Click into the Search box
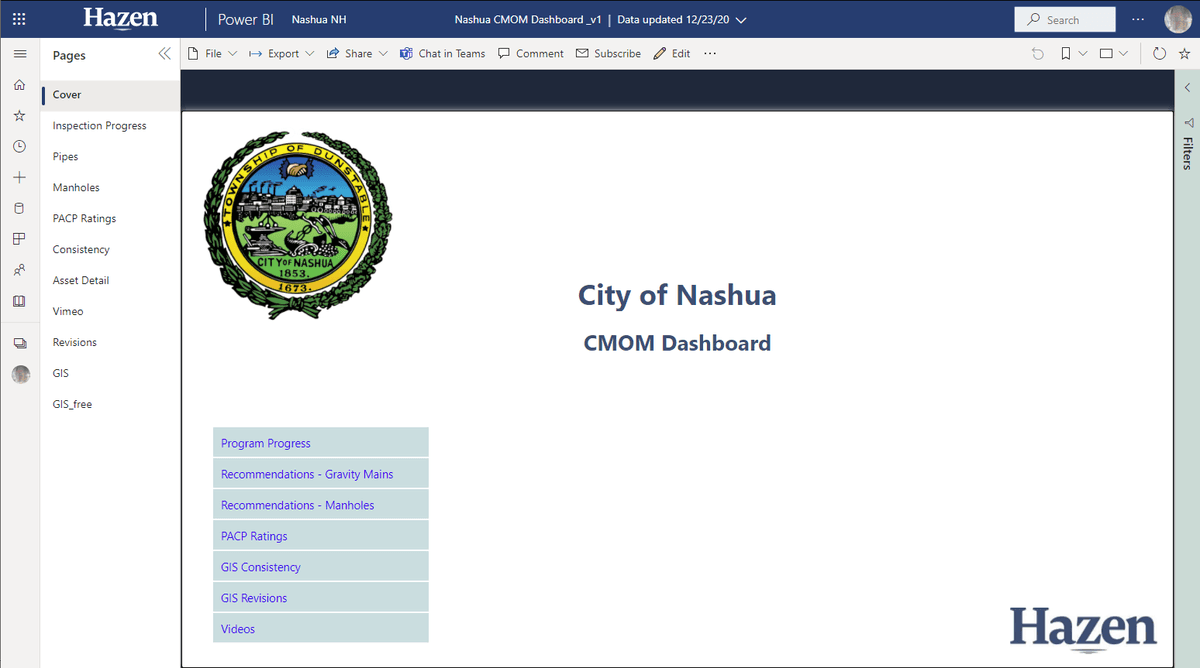Viewport: 1200px width, 668px height. 1065,19
